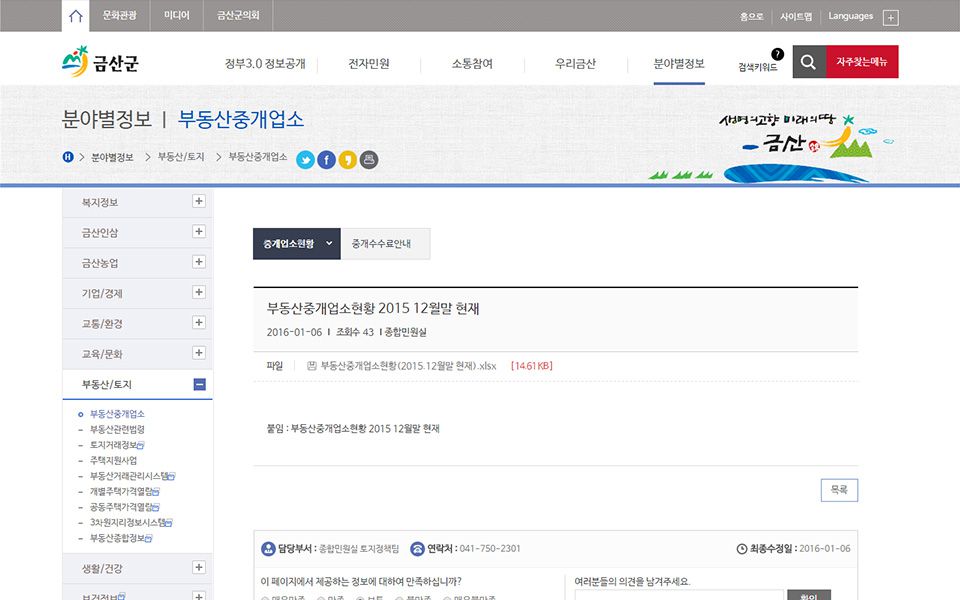Click the home icon in top bar
This screenshot has height=600, width=960.
76,16
